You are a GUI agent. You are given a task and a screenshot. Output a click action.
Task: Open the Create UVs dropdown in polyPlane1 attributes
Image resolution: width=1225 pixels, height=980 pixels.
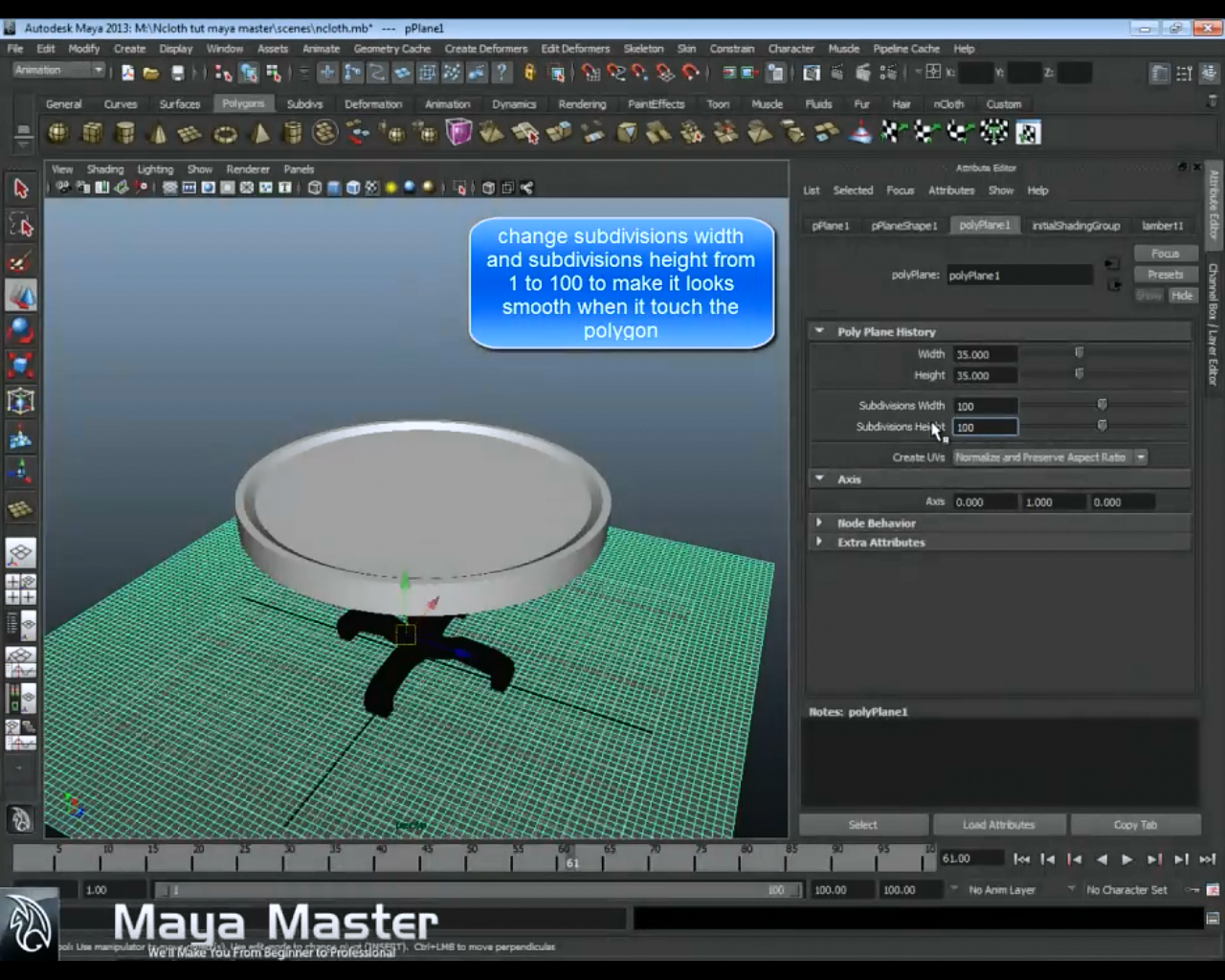(x=1140, y=457)
